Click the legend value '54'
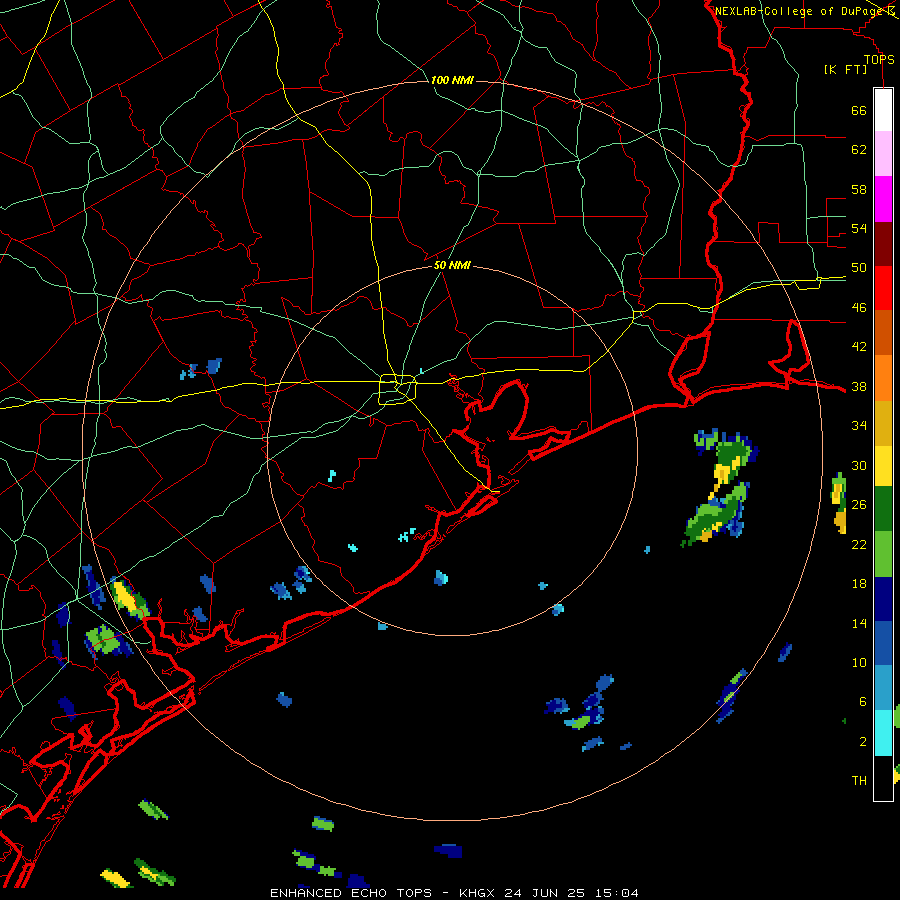 coord(859,228)
